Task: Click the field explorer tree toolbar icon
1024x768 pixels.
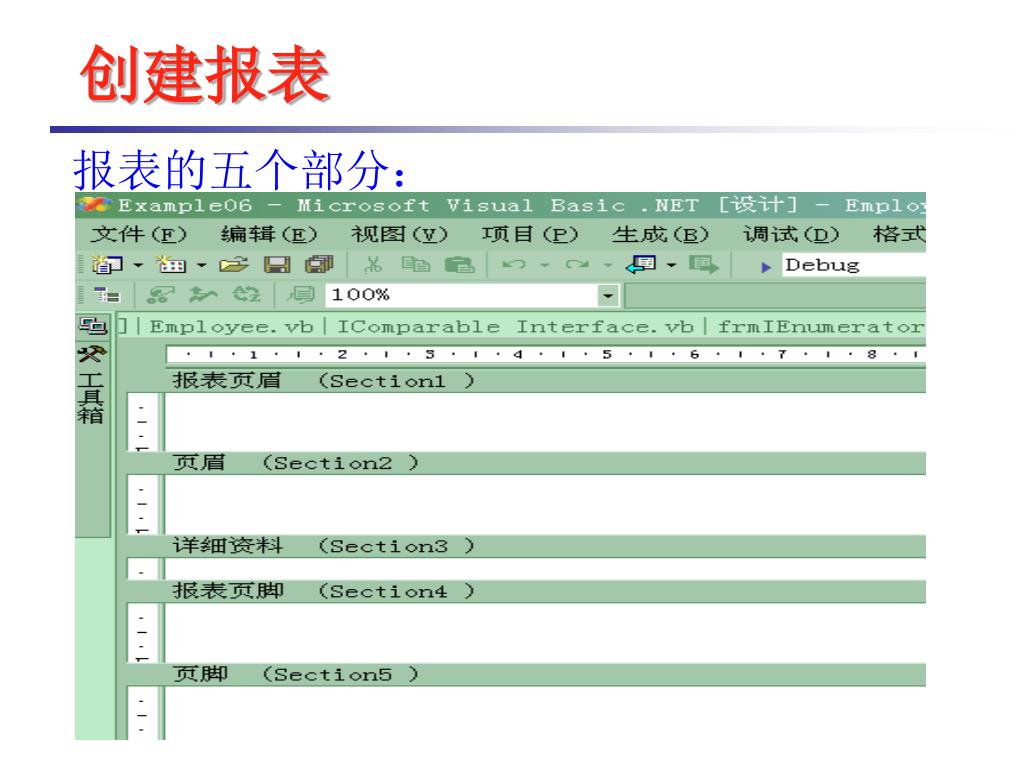Action: click(x=106, y=295)
